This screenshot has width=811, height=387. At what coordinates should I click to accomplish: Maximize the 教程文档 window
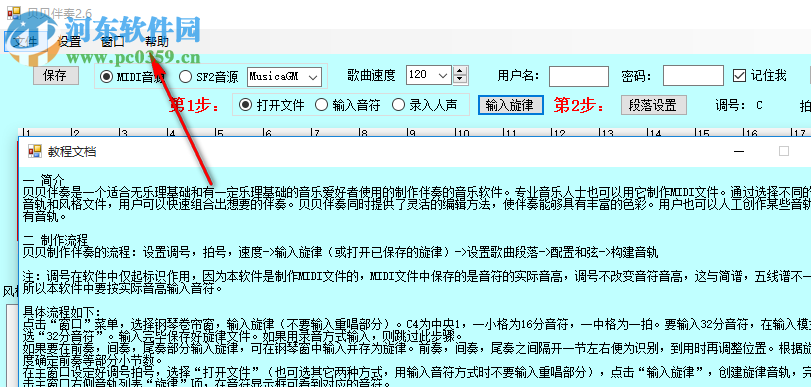point(784,151)
